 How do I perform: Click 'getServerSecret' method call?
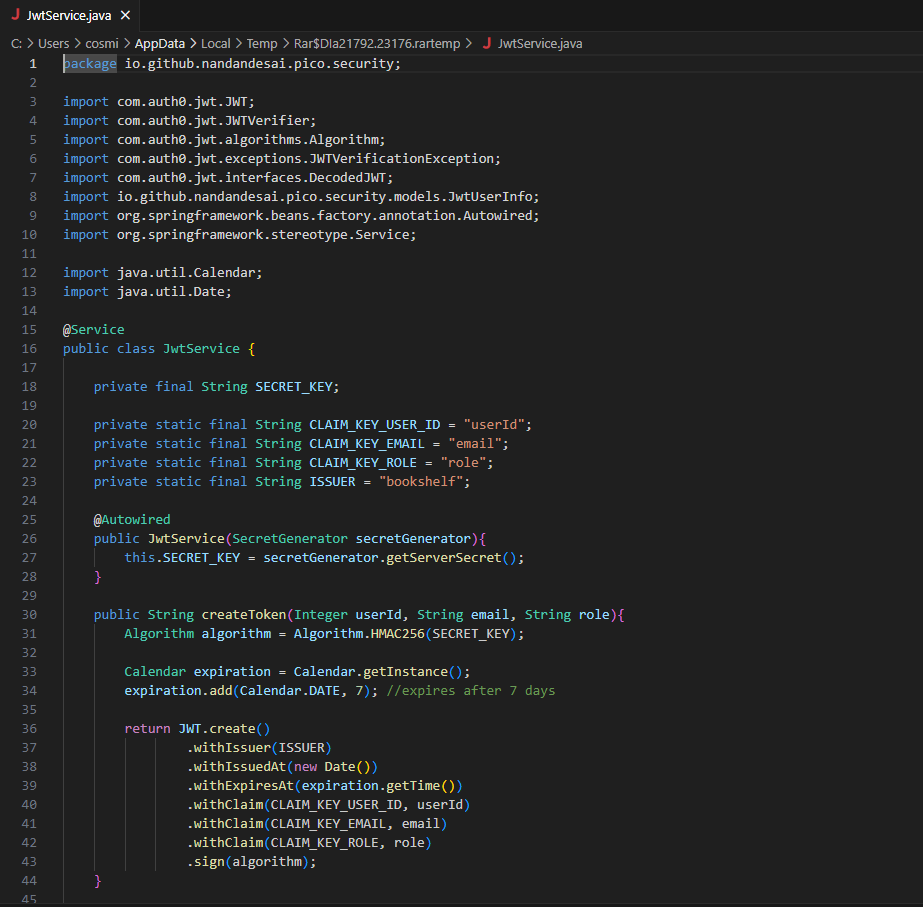coord(443,557)
